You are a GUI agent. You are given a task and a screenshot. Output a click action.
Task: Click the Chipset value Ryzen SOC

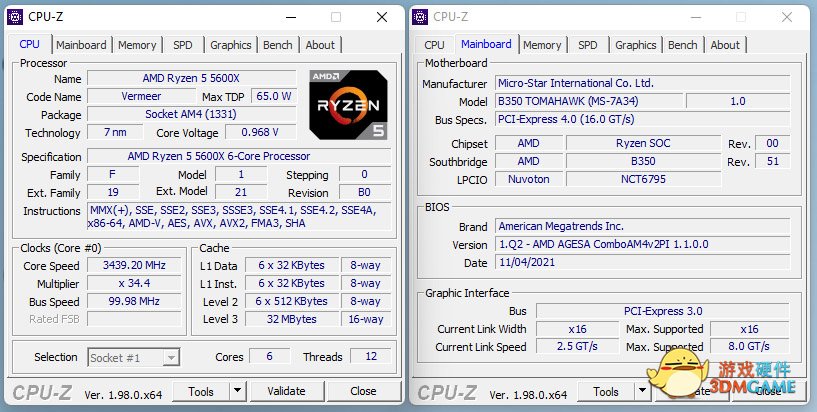point(643,143)
